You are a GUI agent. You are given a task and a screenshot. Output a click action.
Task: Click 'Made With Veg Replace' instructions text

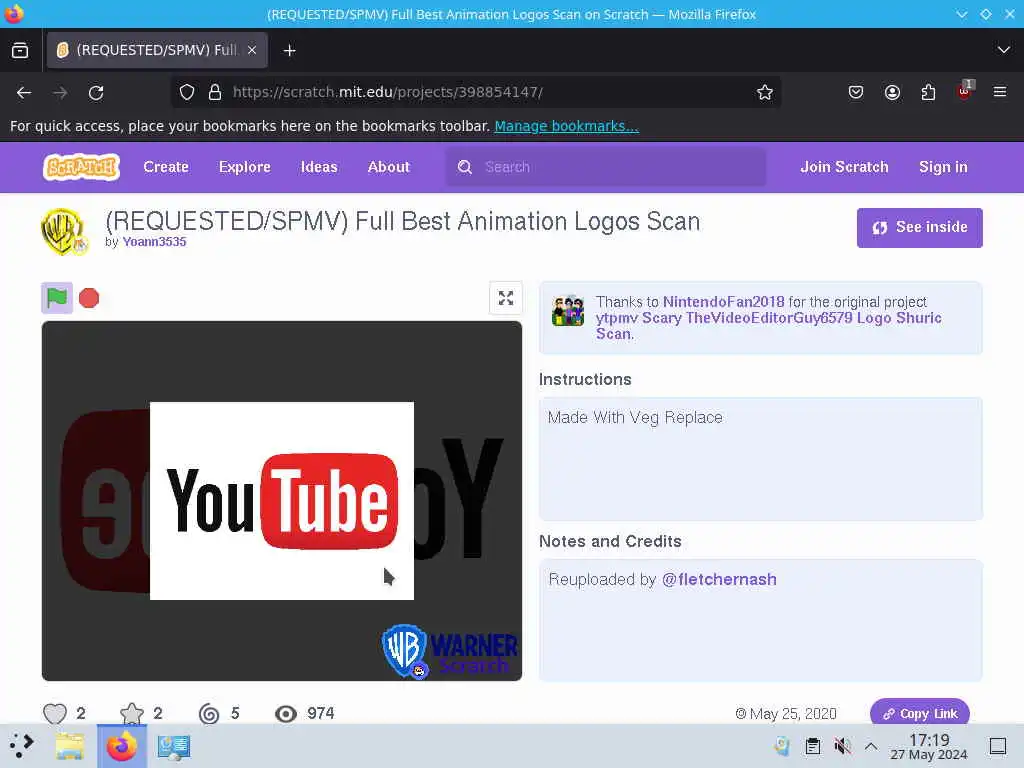[x=635, y=417]
